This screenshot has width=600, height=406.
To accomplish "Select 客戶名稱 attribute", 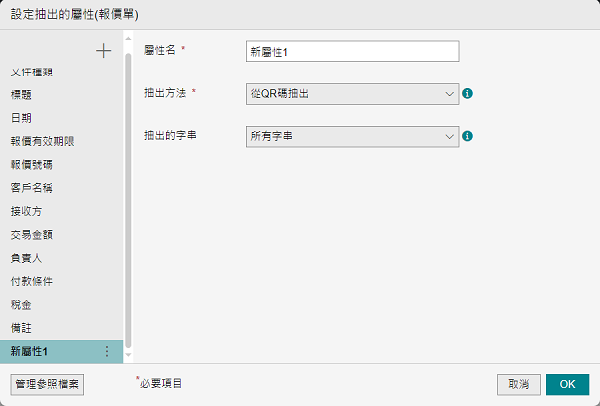I will [32, 188].
